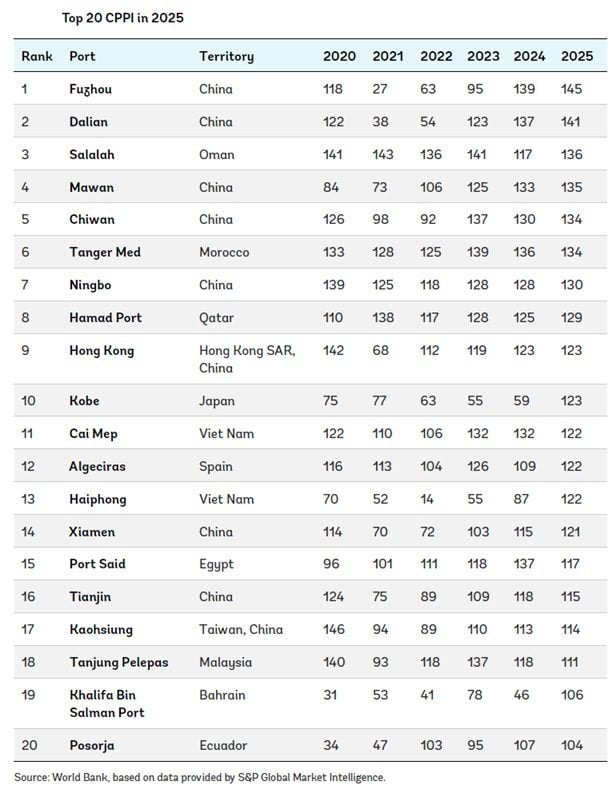The height and width of the screenshot is (789, 615).
Task: Select the 2020 column header
Action: coord(339,56)
